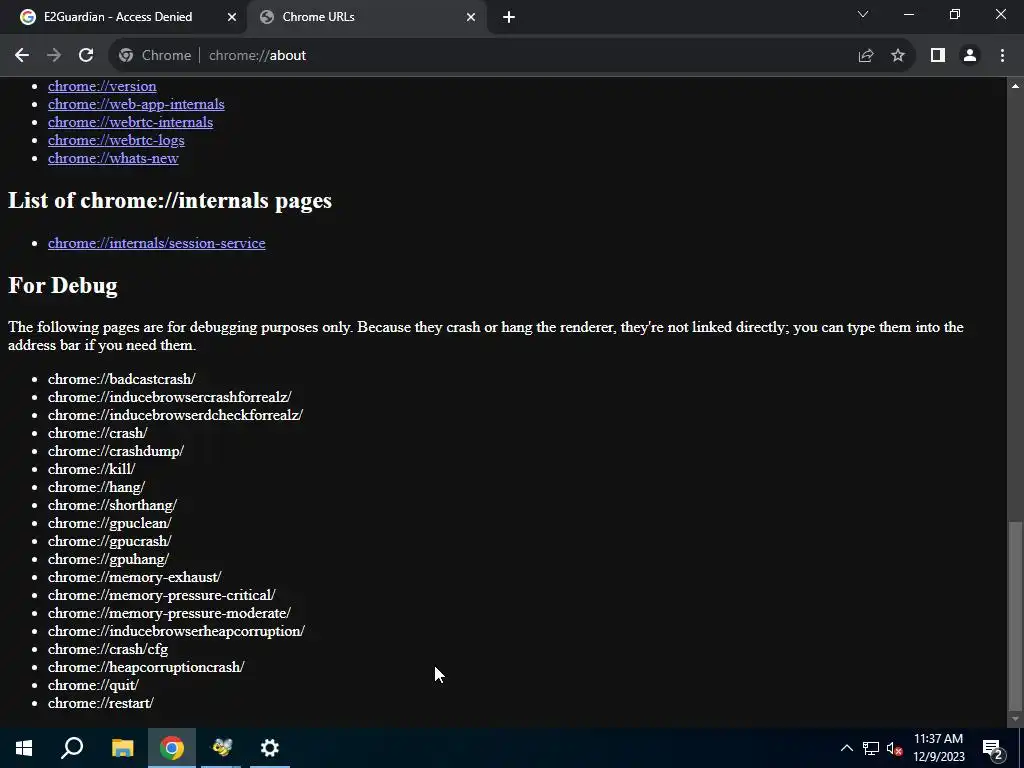
Task: Click the 'For Debug' heading
Action: click(x=63, y=285)
